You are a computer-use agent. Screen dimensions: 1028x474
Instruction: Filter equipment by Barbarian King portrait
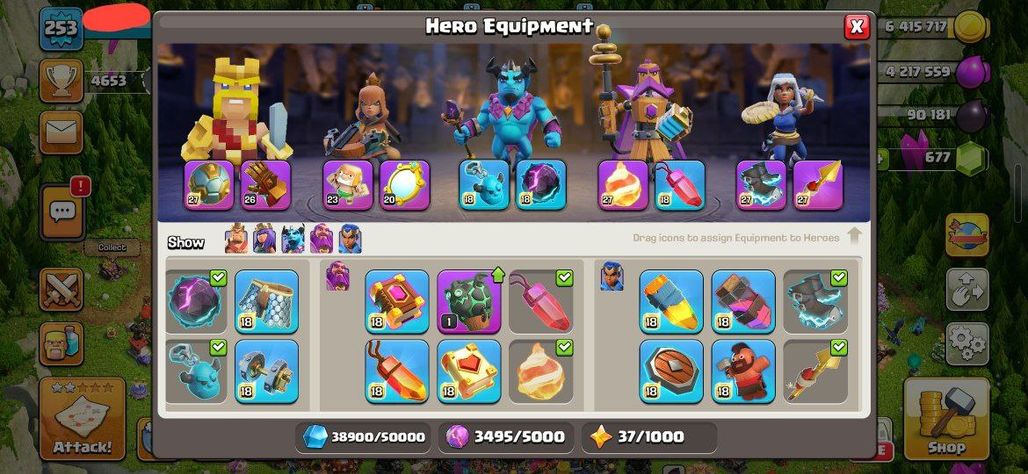point(237,239)
